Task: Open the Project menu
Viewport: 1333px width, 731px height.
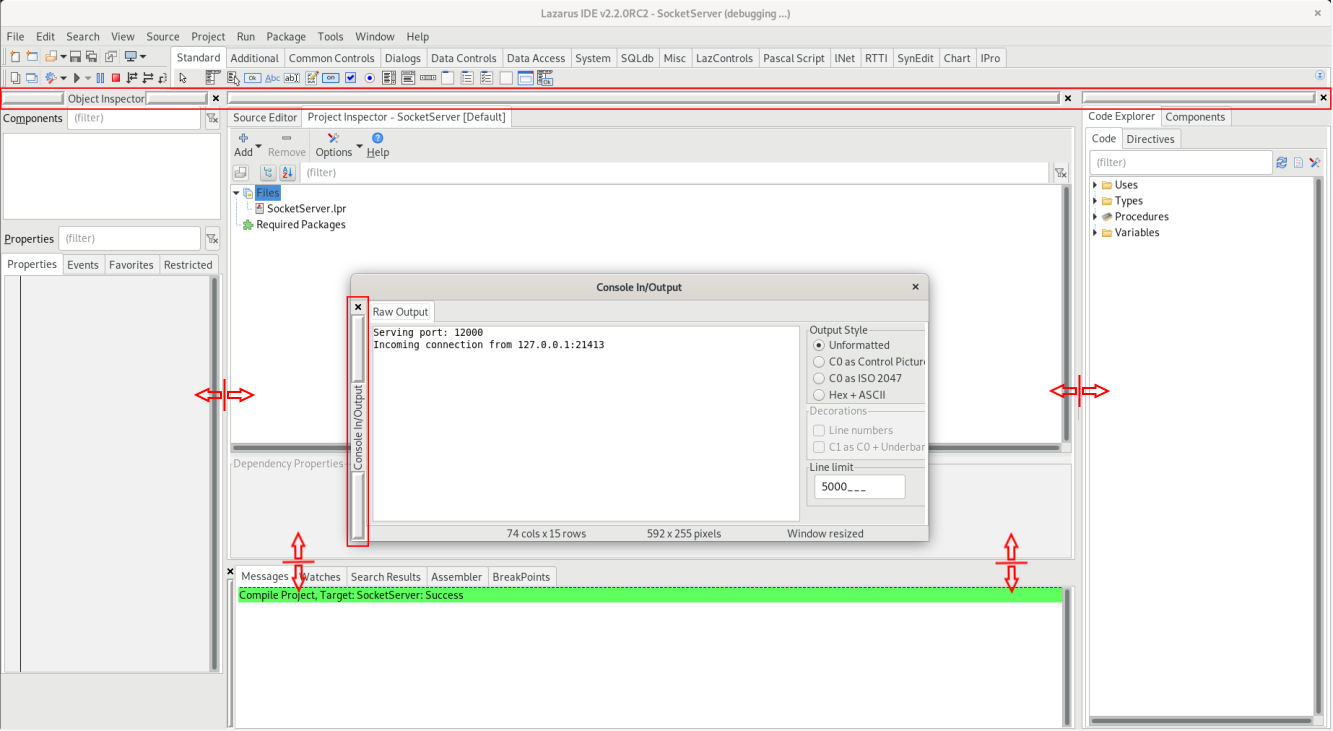Action: pos(208,36)
